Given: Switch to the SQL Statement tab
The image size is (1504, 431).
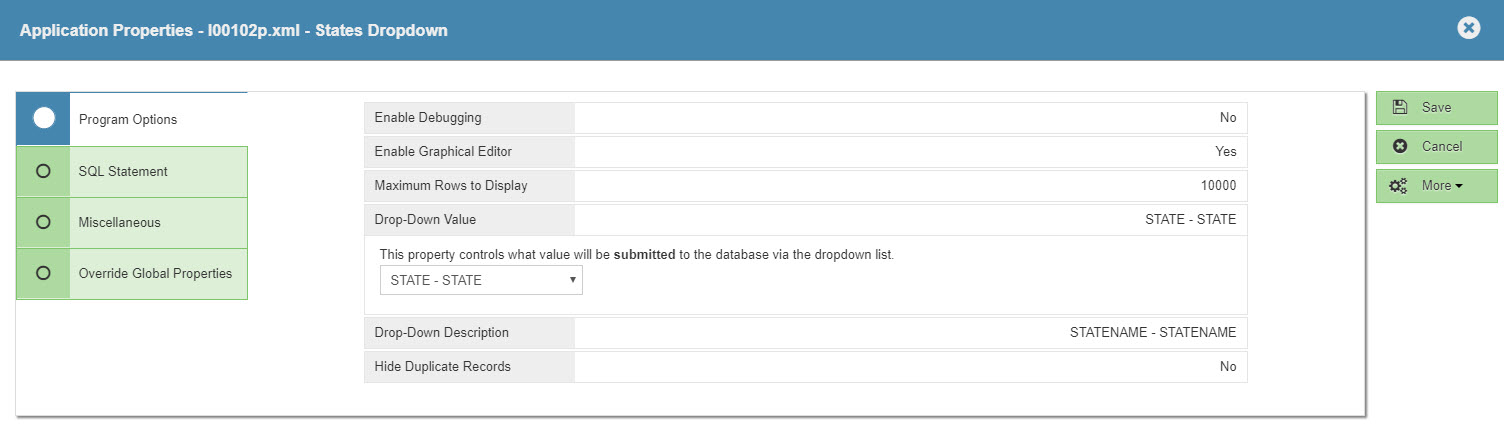Looking at the screenshot, I should pos(123,171).
